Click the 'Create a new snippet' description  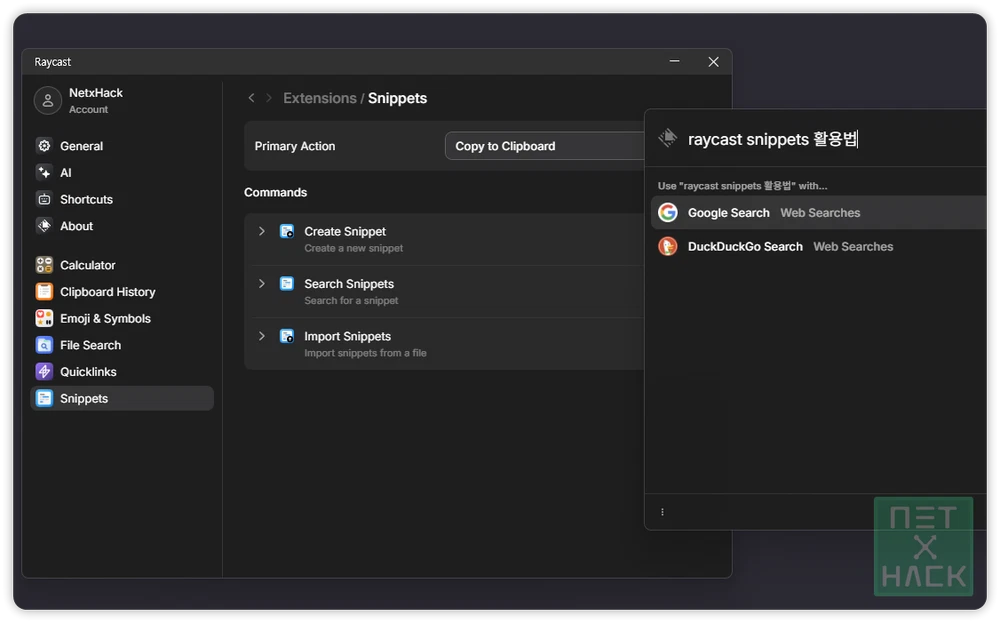tap(353, 248)
